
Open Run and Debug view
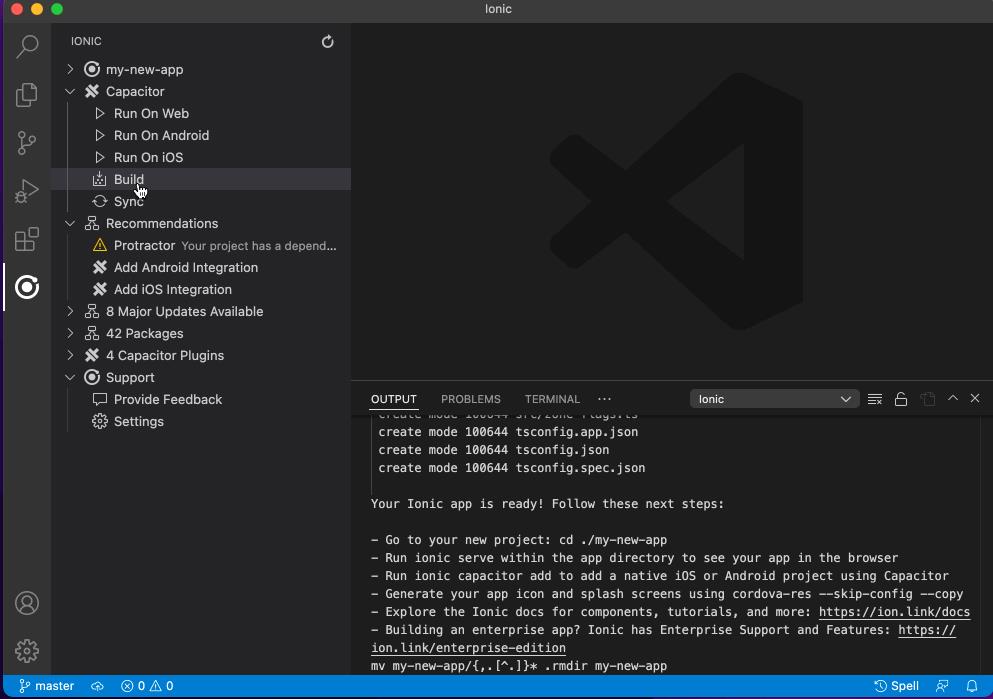[x=27, y=191]
